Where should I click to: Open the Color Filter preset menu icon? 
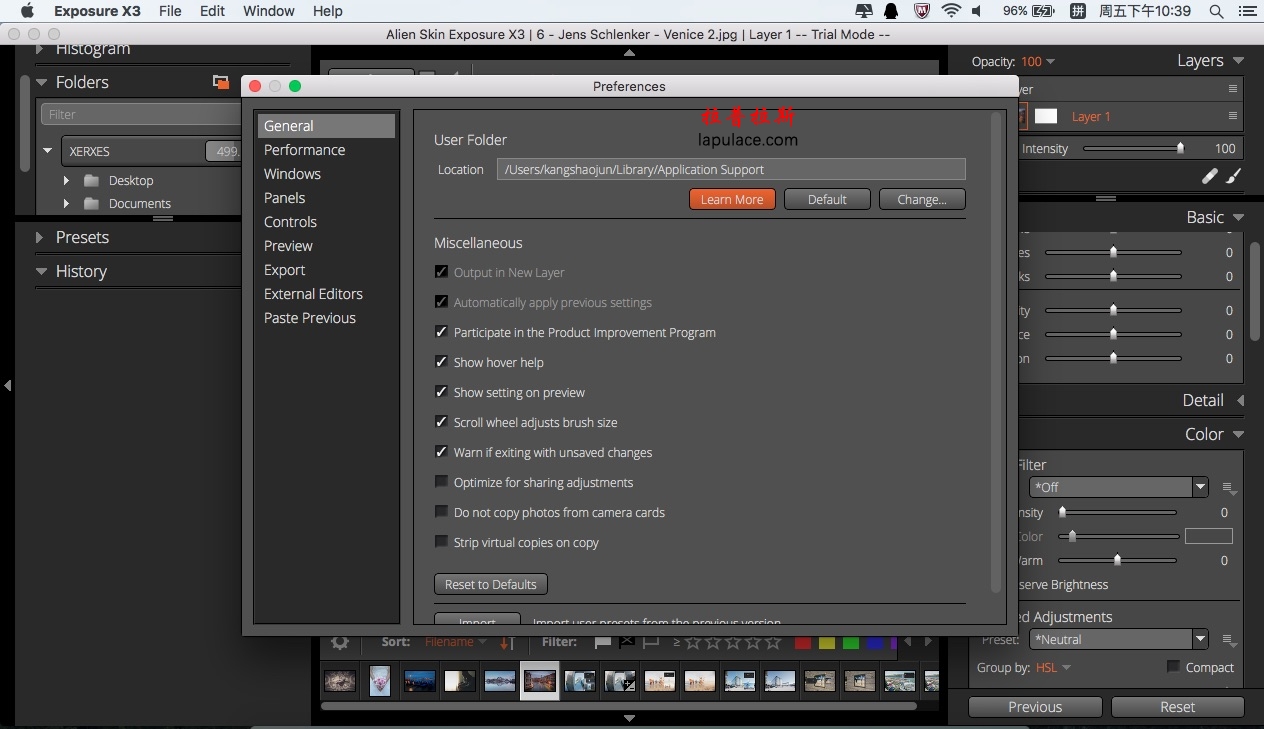1229,488
